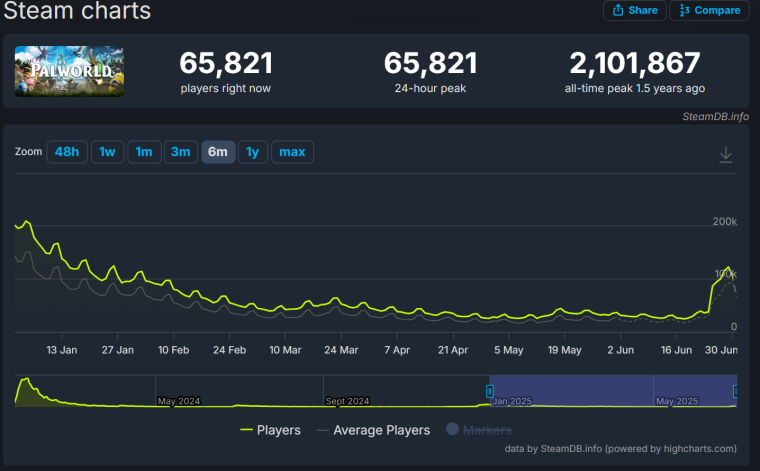Image resolution: width=760 pixels, height=471 pixels.
Task: Select the 1m zoom range
Action: (x=144, y=152)
